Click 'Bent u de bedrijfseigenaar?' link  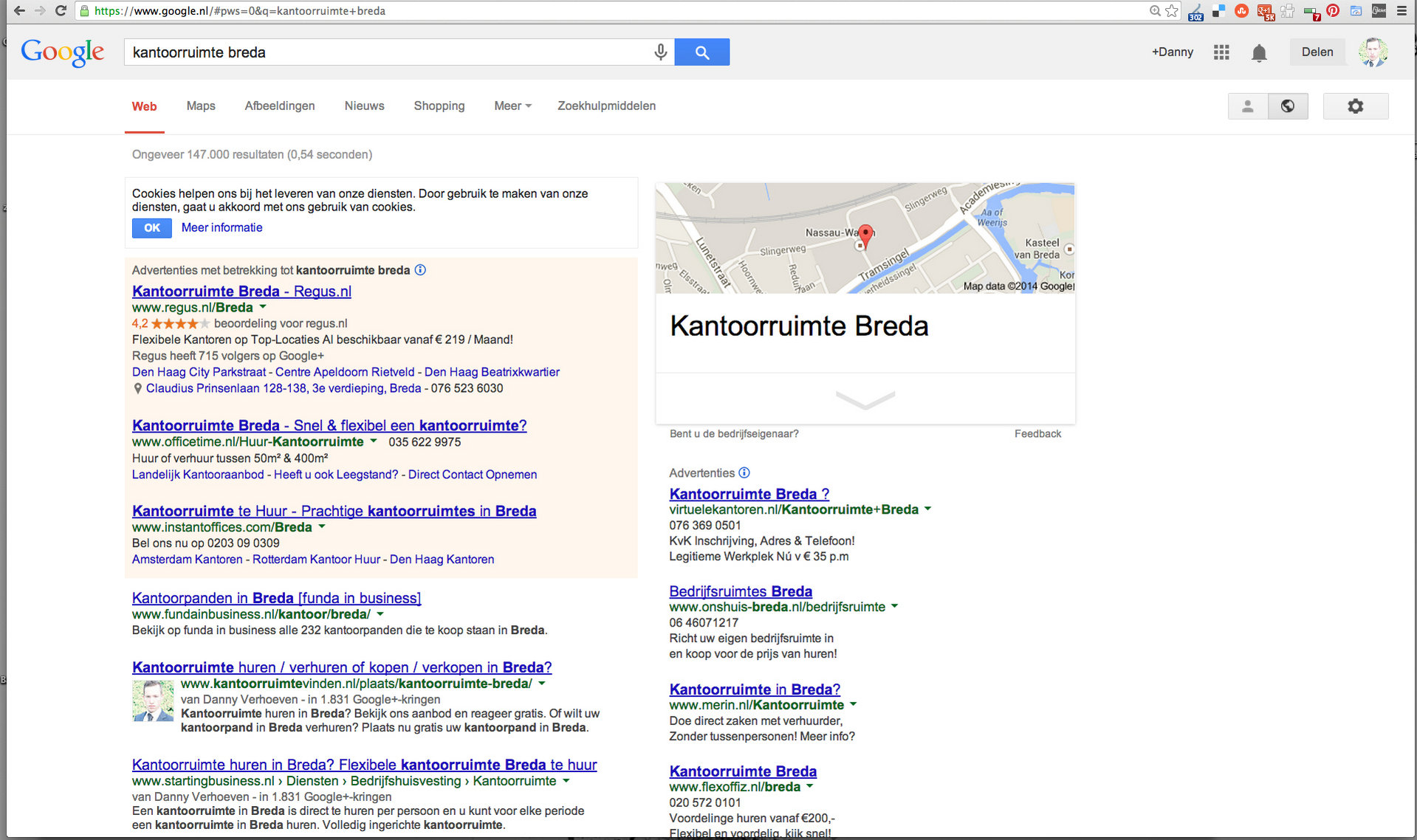click(734, 433)
